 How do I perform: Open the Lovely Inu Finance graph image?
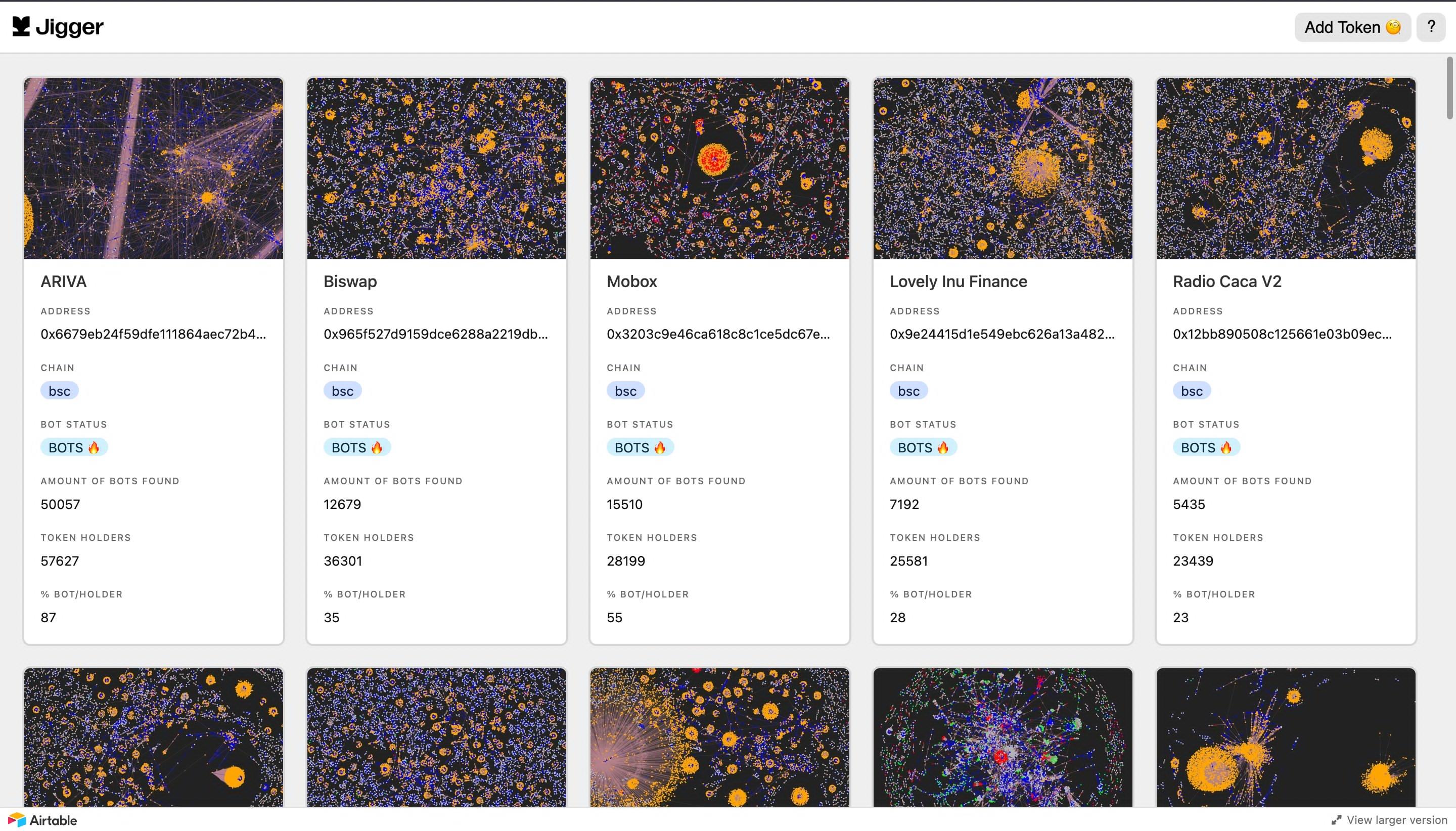(x=1002, y=168)
